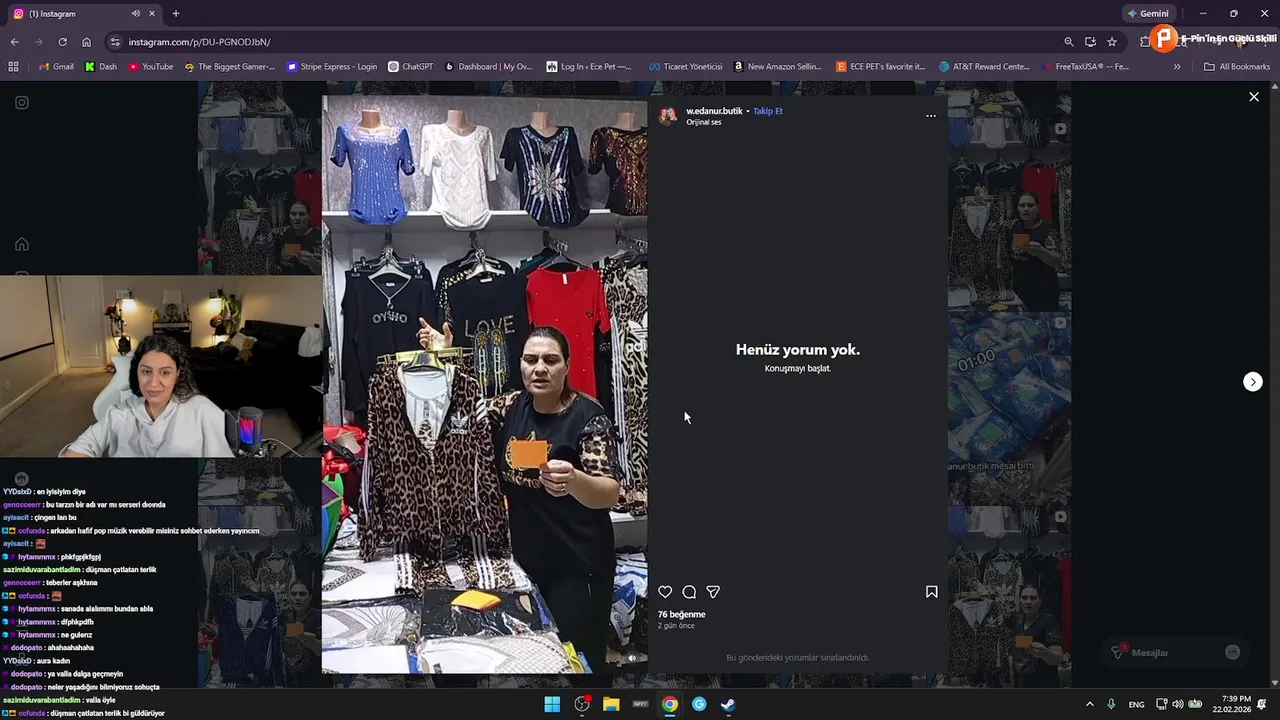
Task: Open the notifications bell icon
Action: coord(1262,704)
